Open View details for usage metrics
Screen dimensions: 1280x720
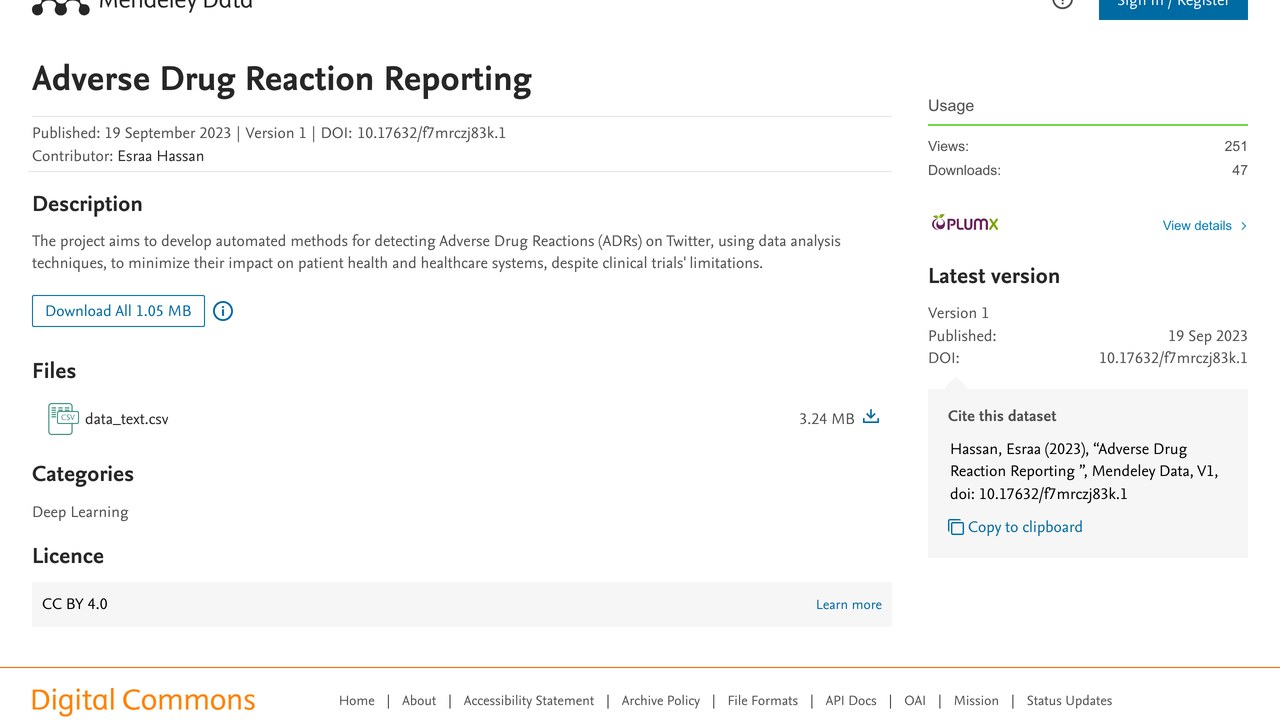click(1197, 226)
